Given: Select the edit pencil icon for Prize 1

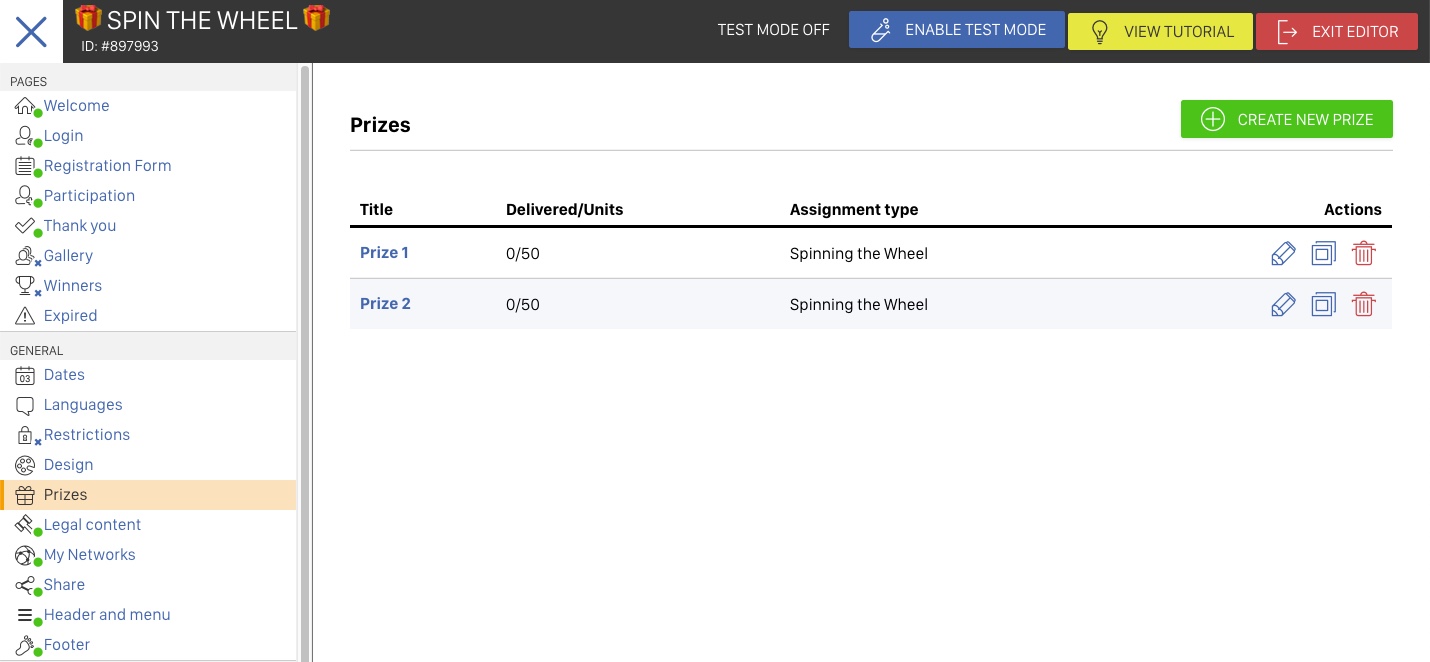Looking at the screenshot, I should [1283, 253].
